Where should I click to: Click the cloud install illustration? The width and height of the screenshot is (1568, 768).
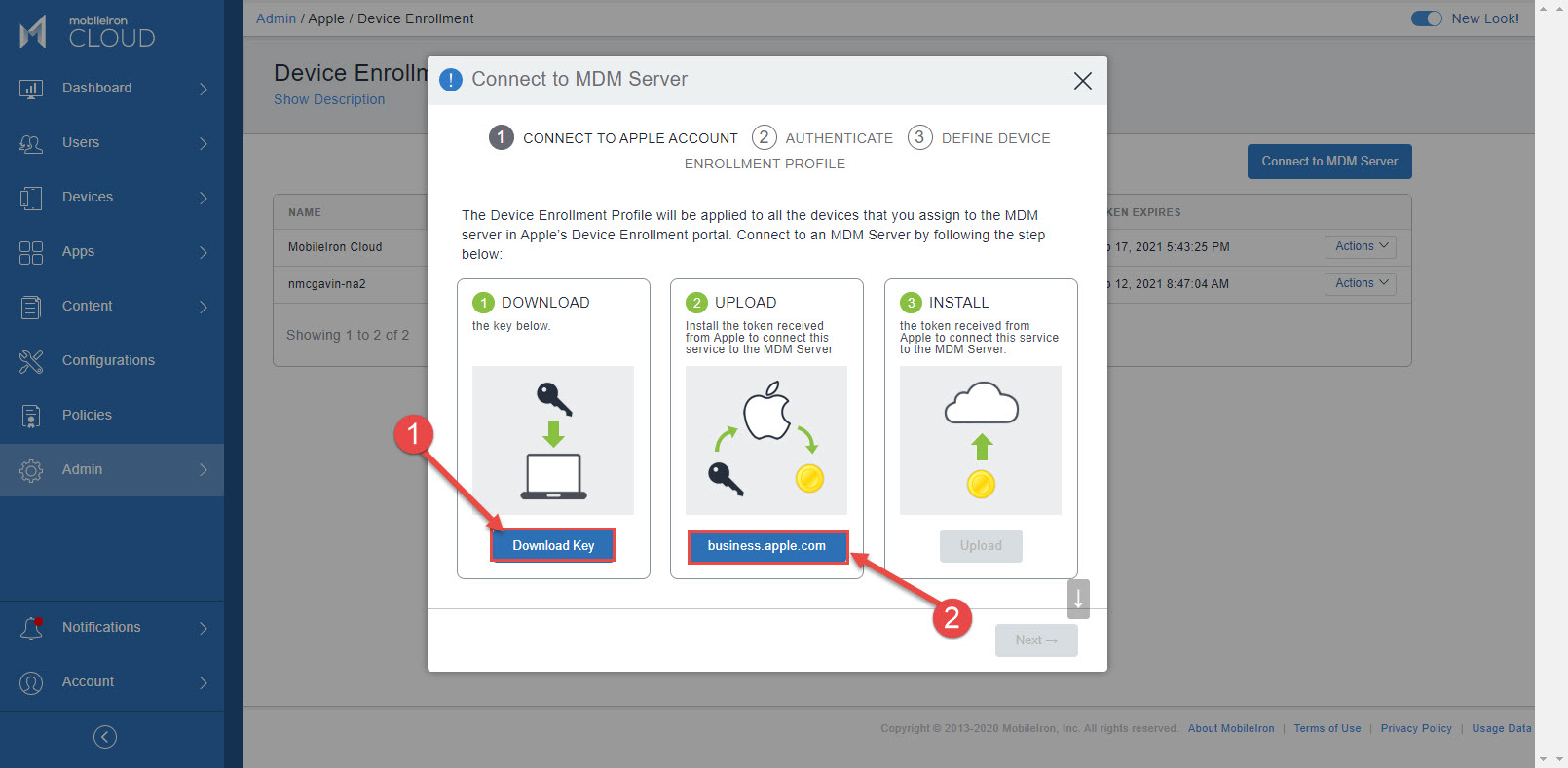tap(981, 440)
